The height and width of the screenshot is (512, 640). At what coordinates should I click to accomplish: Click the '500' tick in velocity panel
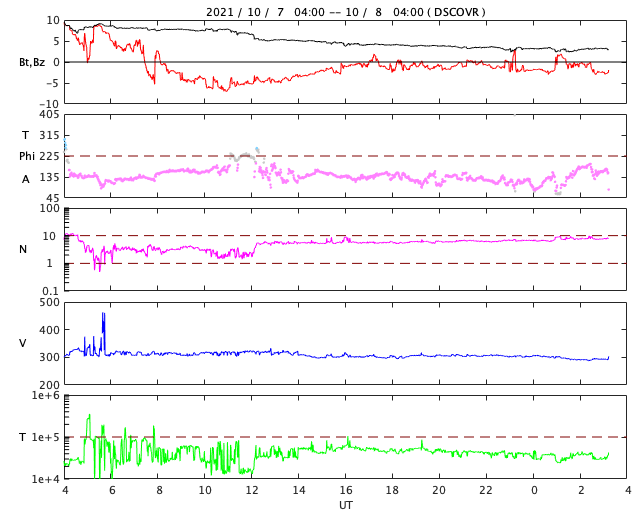coord(49,303)
